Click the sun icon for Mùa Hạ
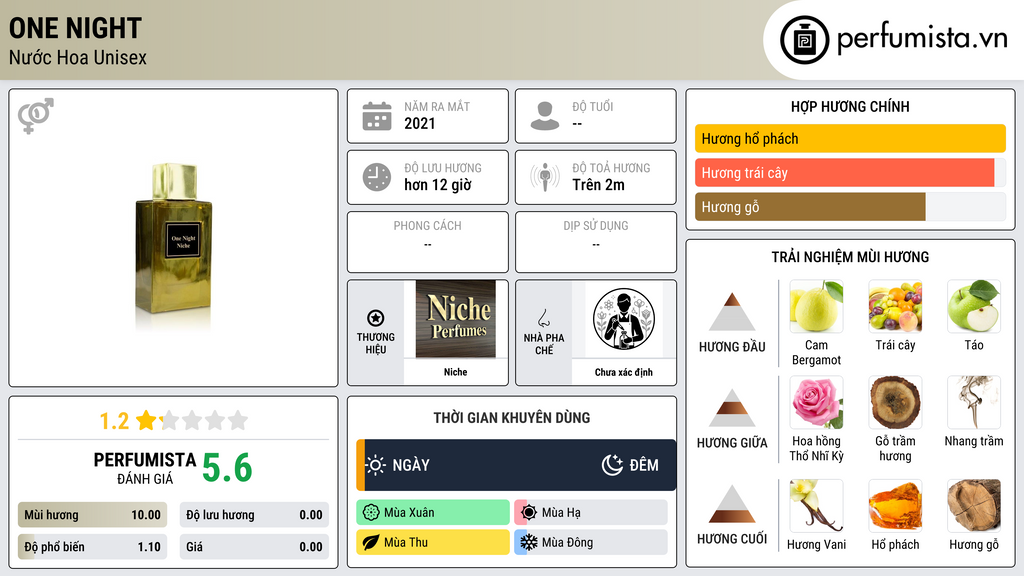 [529, 513]
